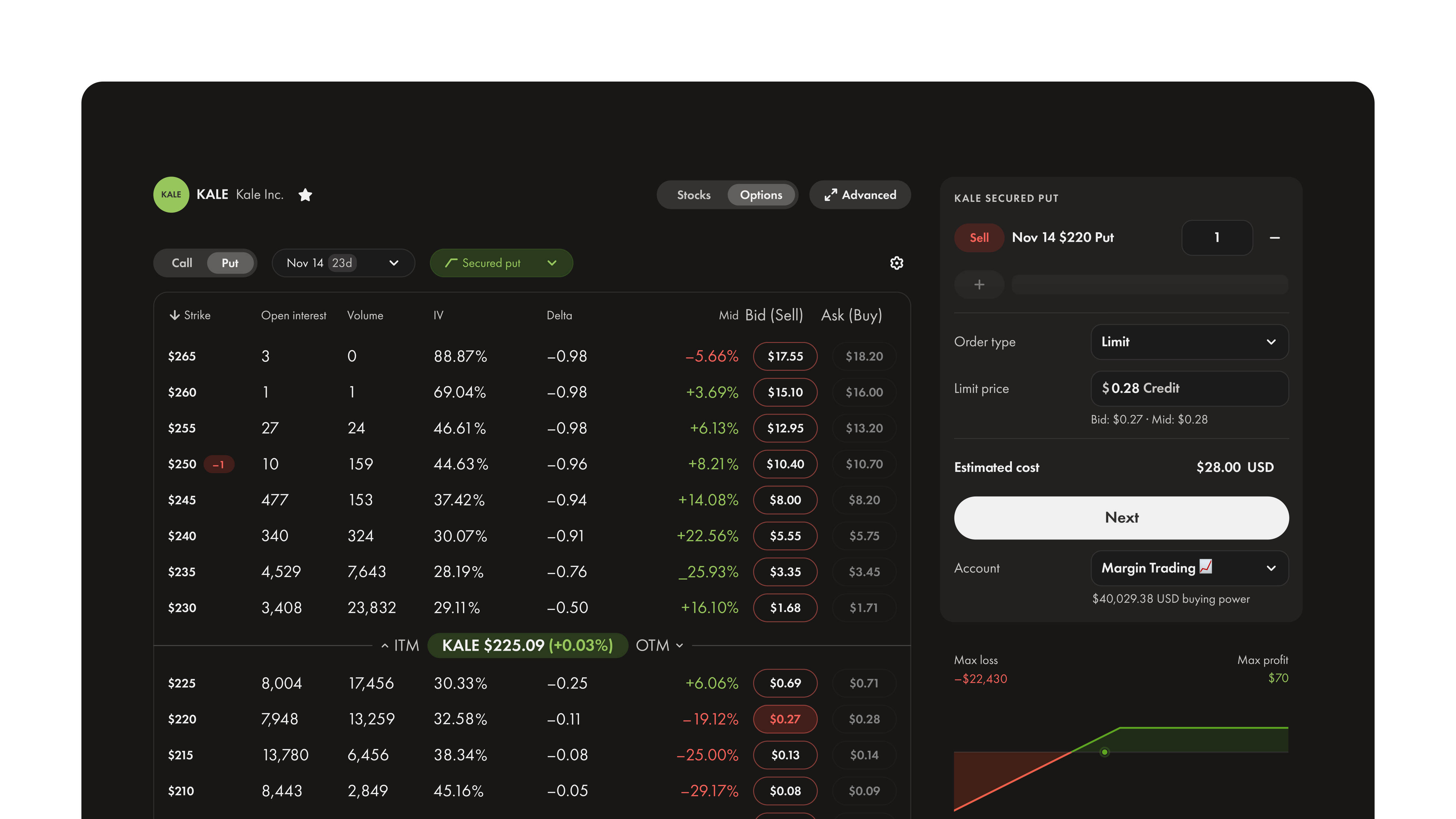Click the Strike column sort arrow icon
The height and width of the screenshot is (819, 1456).
pyautogui.click(x=175, y=315)
